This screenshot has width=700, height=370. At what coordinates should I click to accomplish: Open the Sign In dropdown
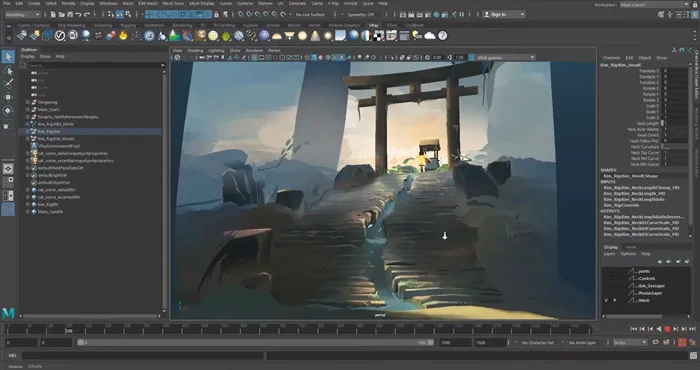pyautogui.click(x=504, y=15)
